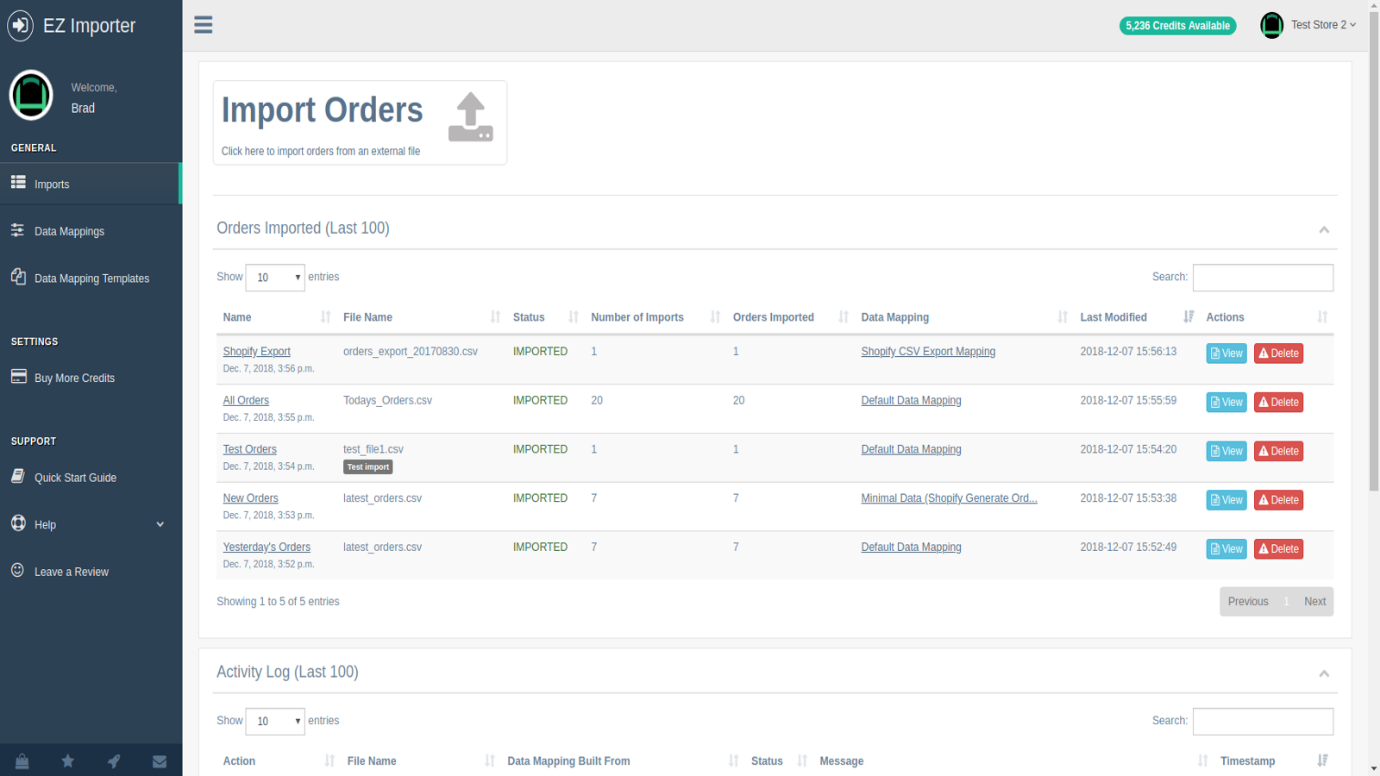Viewport: 1380px width, 776px height.
Task: Go to Data Mappings in sidebar
Action: (x=69, y=231)
